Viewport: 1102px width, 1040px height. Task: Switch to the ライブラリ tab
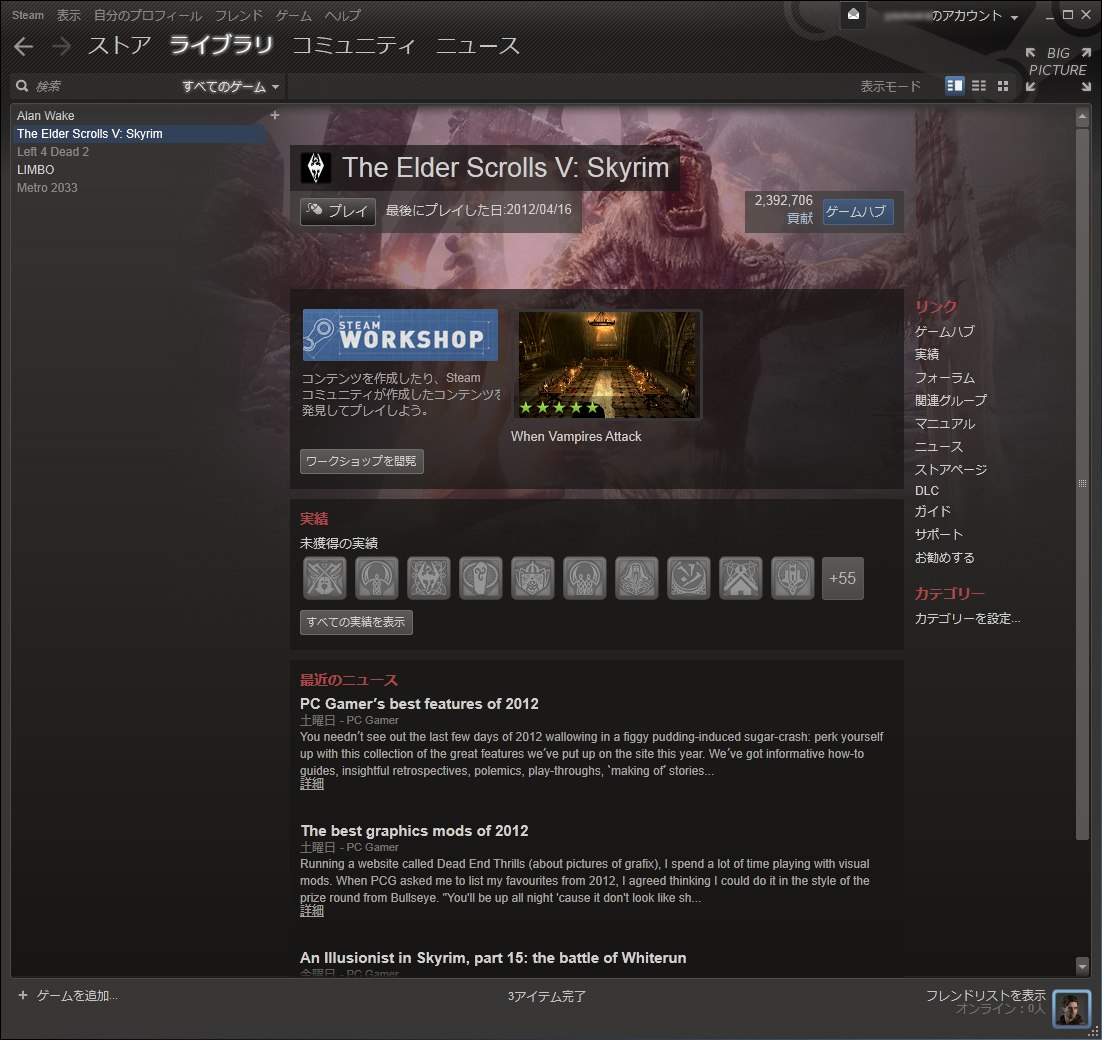click(x=221, y=46)
